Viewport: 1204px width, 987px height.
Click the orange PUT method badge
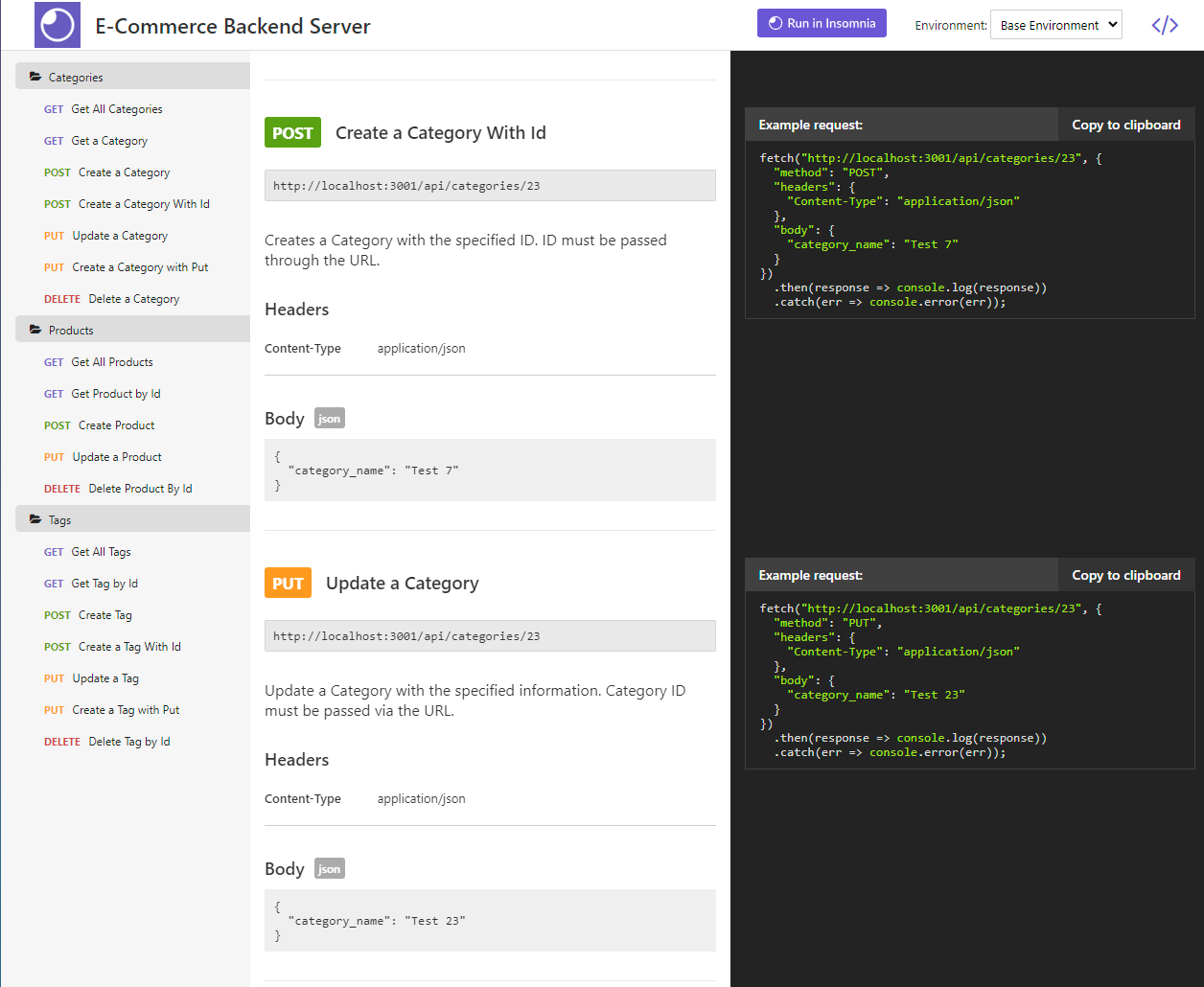pos(288,584)
